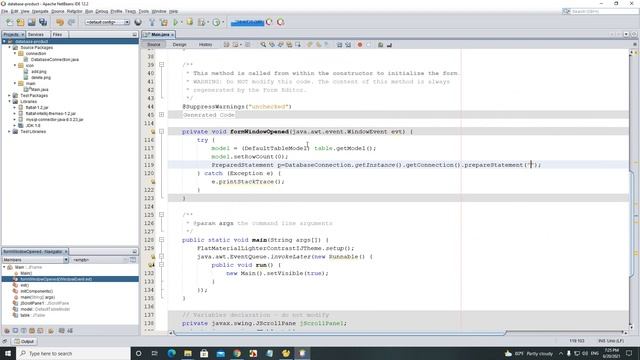Click the Comment lines editor icon

tap(380, 44)
